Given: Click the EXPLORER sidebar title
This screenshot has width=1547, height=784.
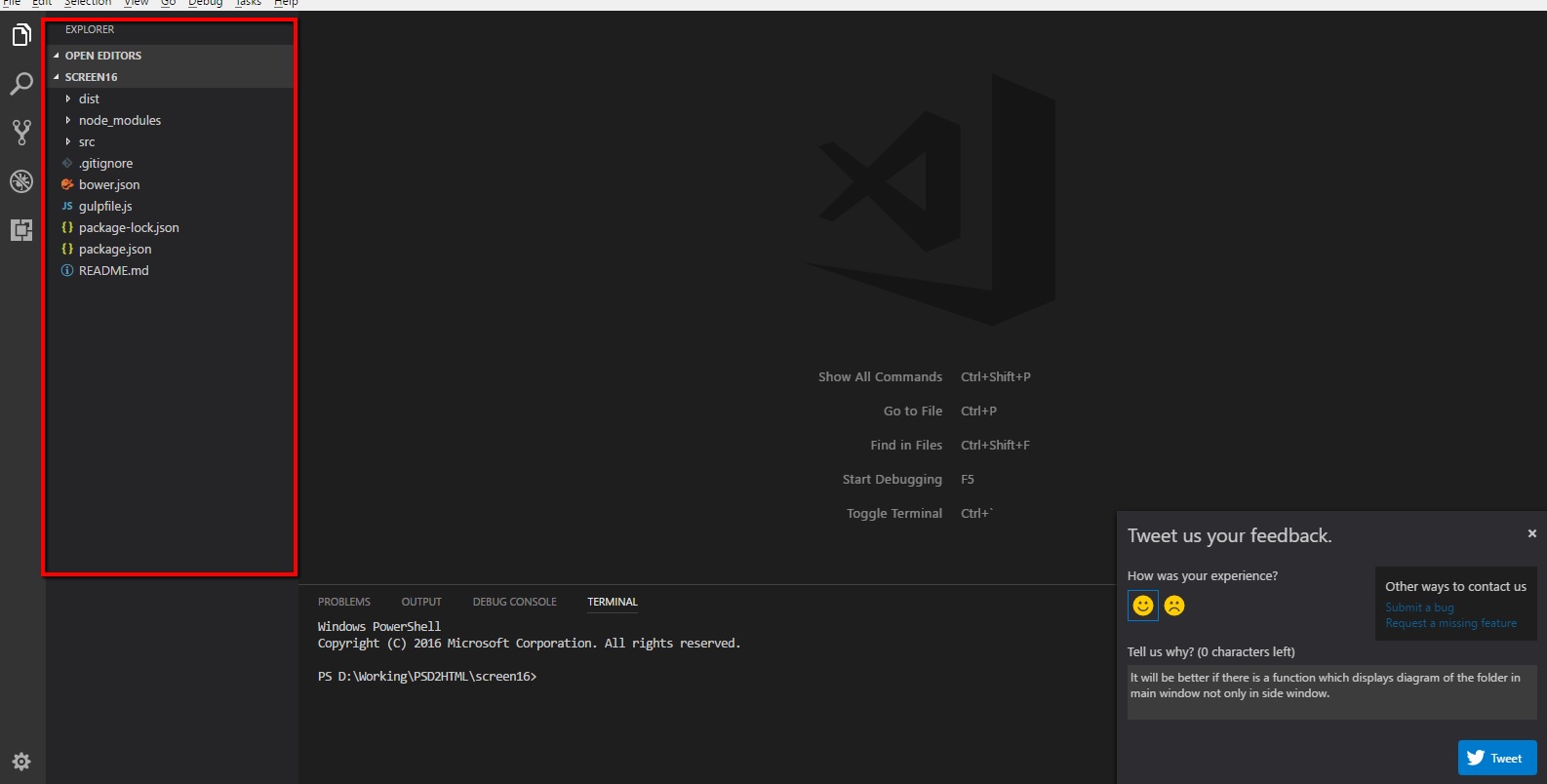Looking at the screenshot, I should coord(90,29).
